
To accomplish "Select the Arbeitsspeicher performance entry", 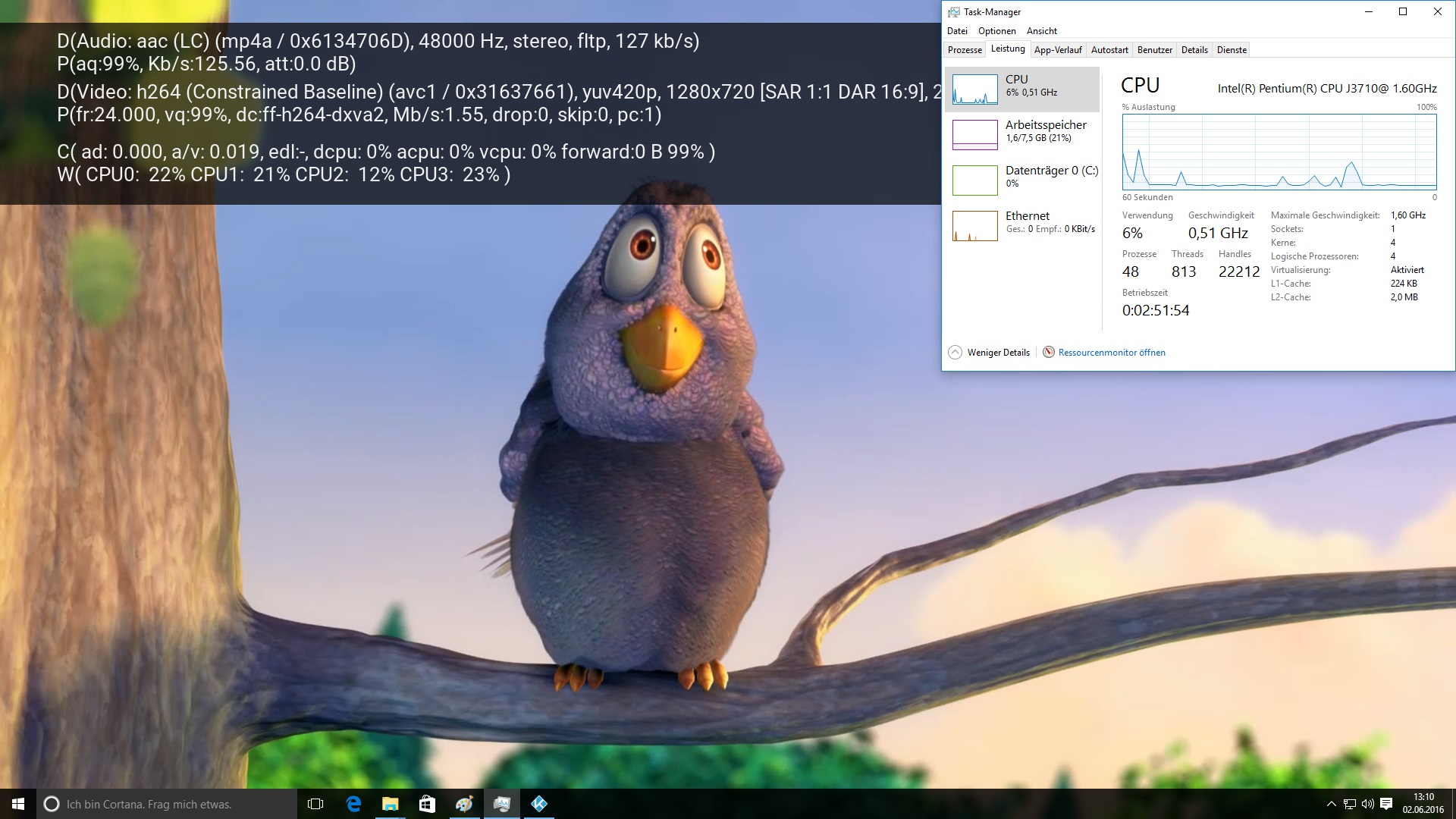I will 1022,135.
